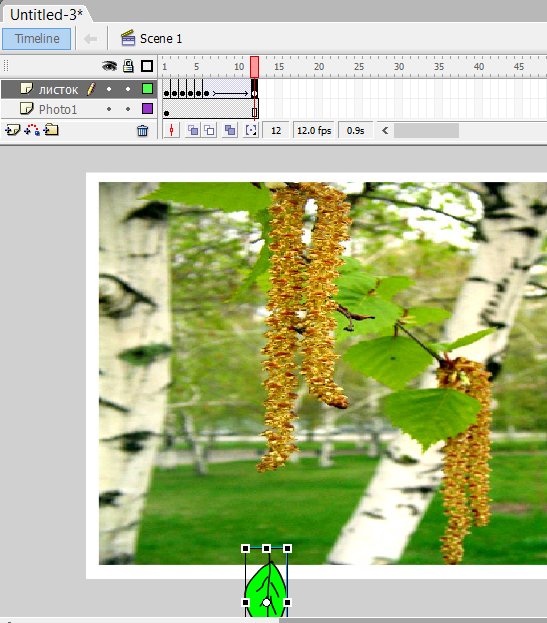Open Modify Onion Markers menu
Image resolution: width=547 pixels, height=623 pixels.
pyautogui.click(x=251, y=130)
